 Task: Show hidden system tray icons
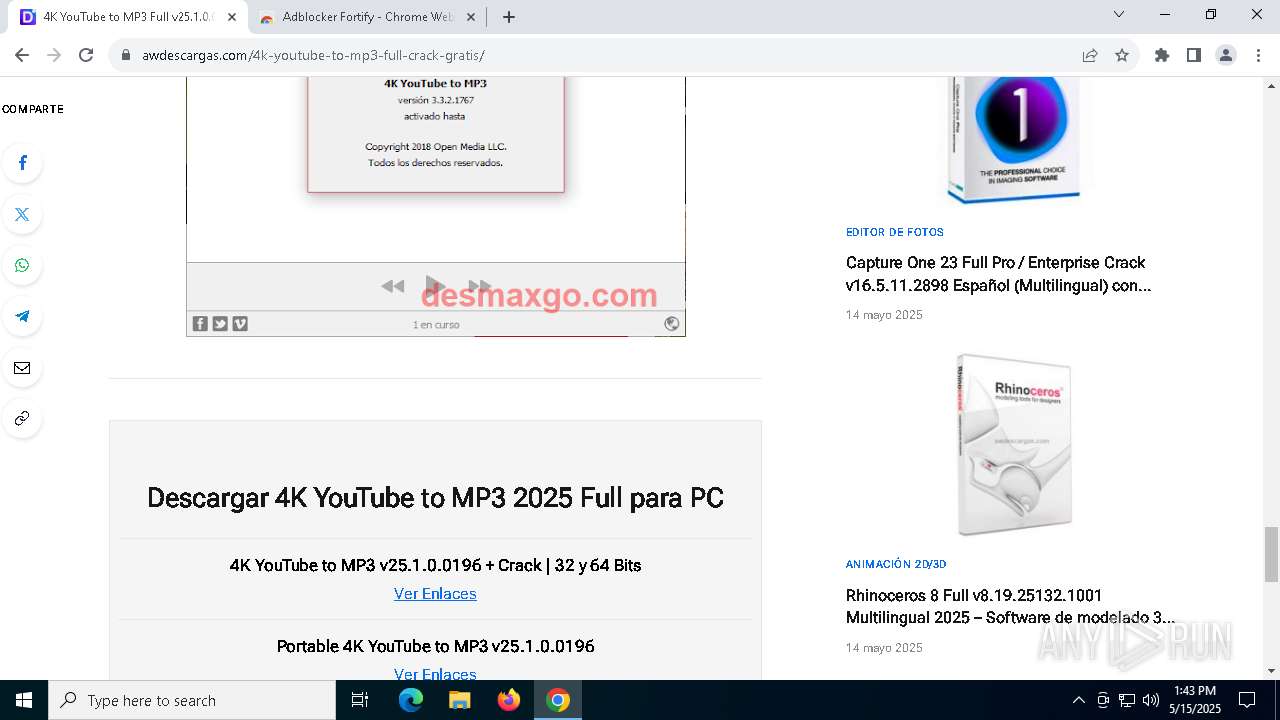click(1078, 700)
